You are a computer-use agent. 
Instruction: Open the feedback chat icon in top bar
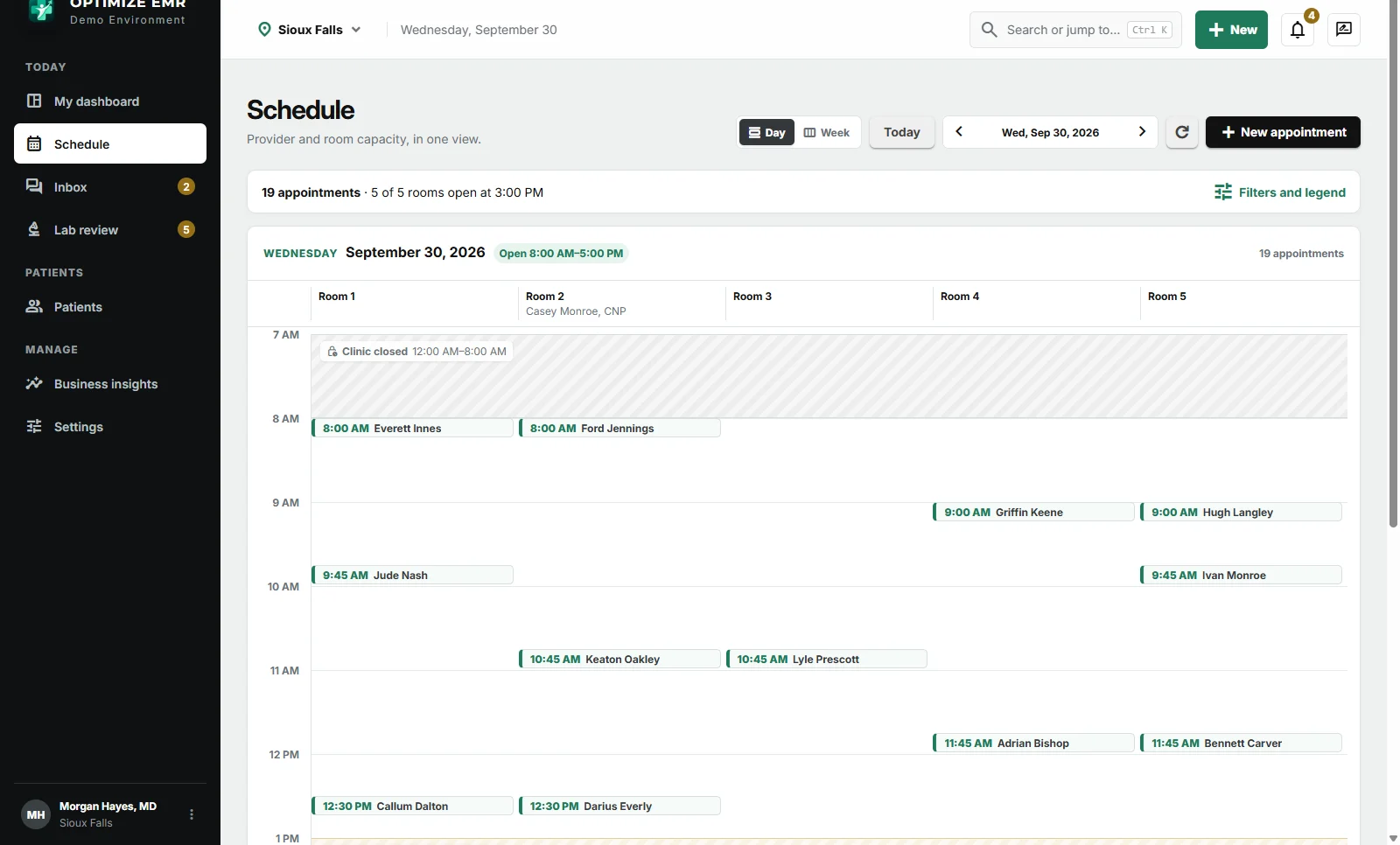pyautogui.click(x=1344, y=30)
